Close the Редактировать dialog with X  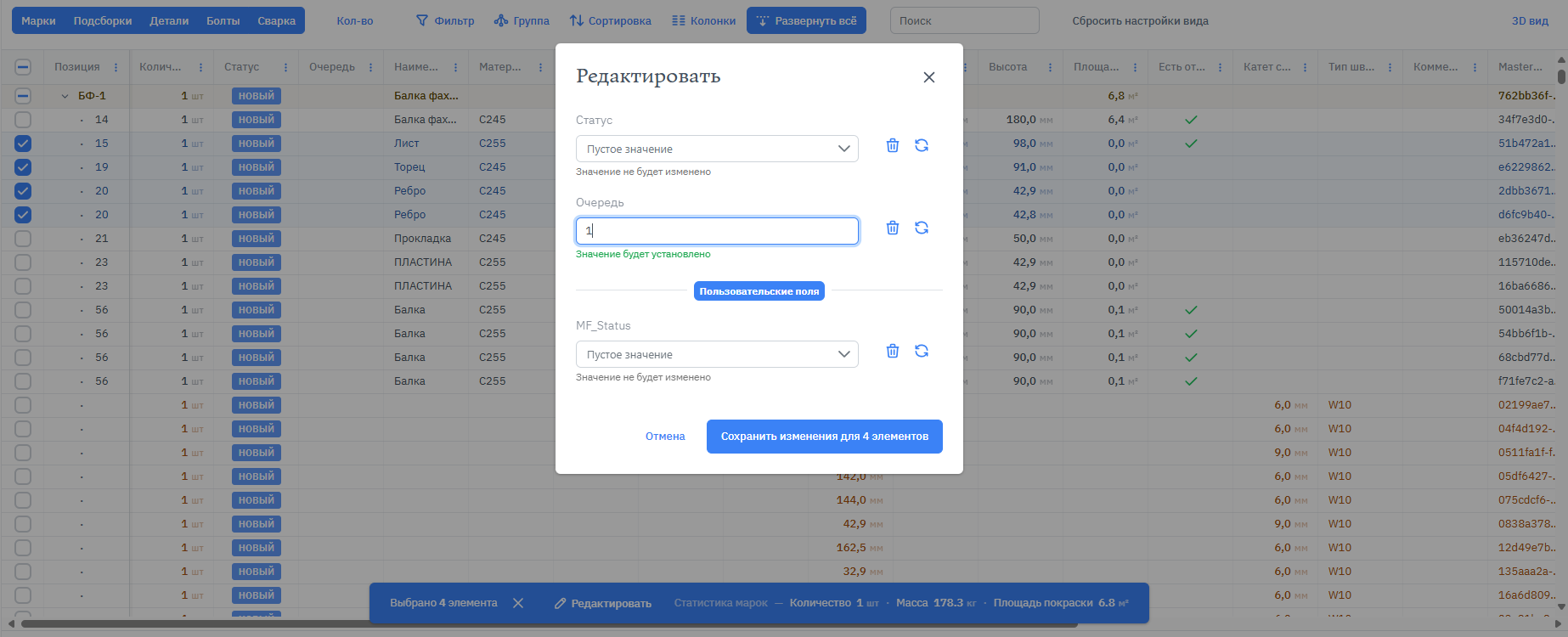(x=929, y=77)
